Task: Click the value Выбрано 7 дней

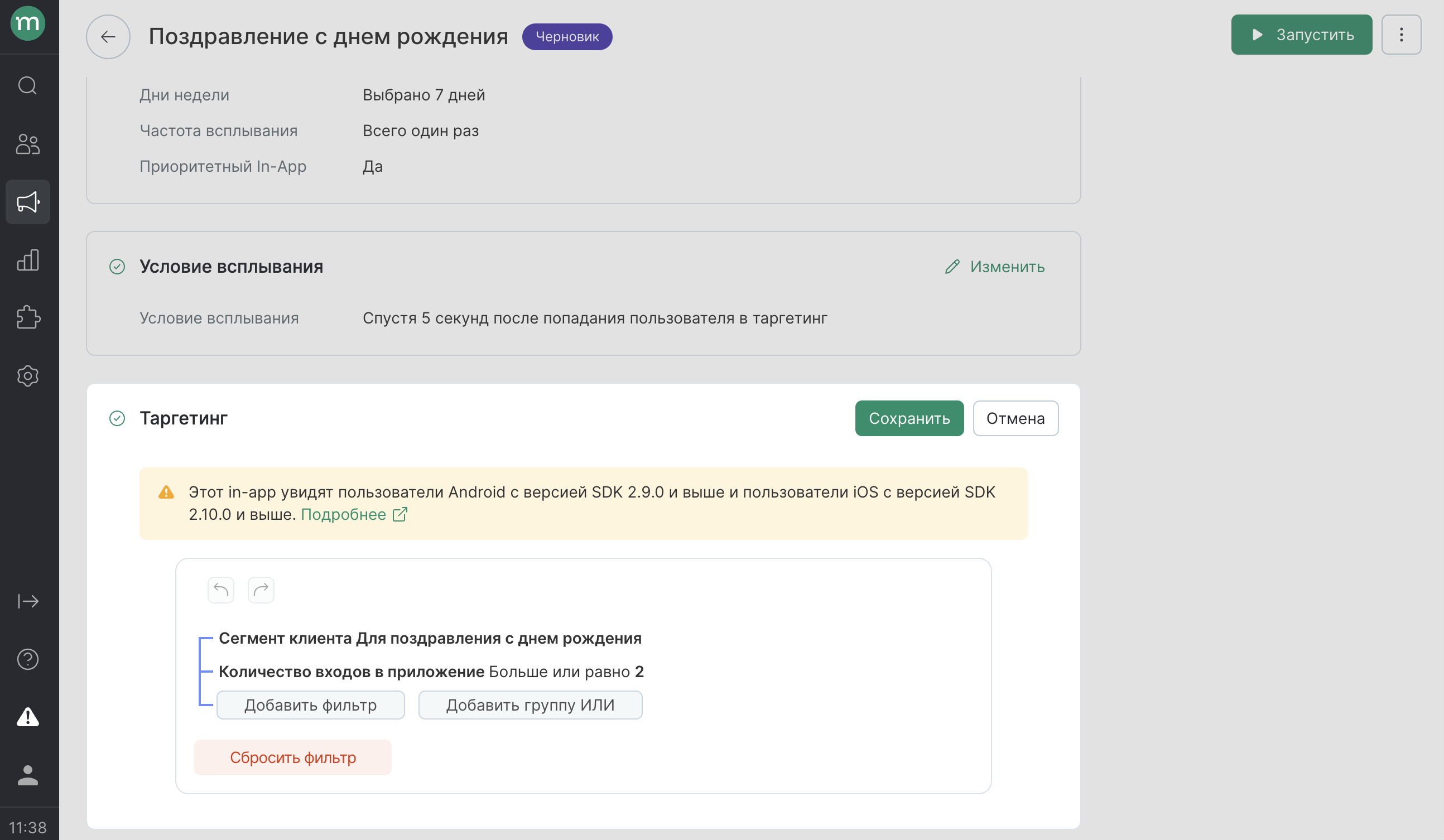Action: (424, 95)
